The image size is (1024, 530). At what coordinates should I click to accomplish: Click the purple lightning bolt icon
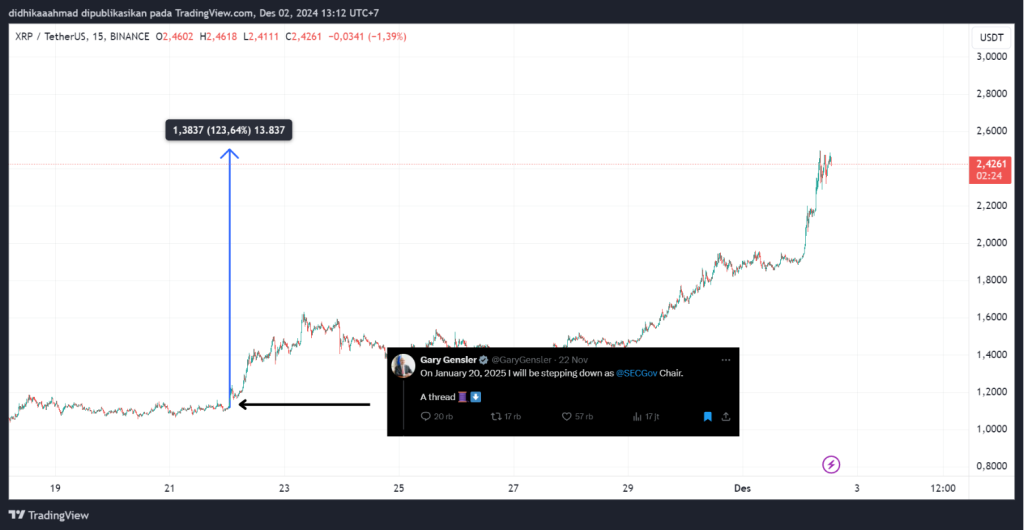coord(831,465)
